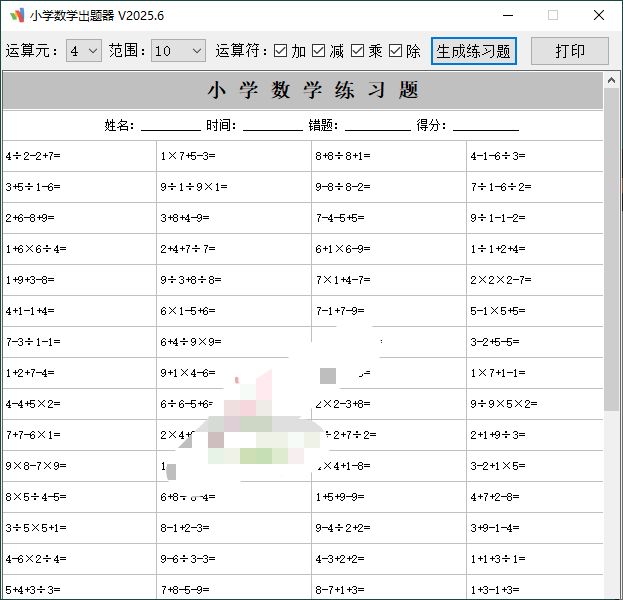
Task: Click the problem 8-1+2-3=
Action: 185,528
